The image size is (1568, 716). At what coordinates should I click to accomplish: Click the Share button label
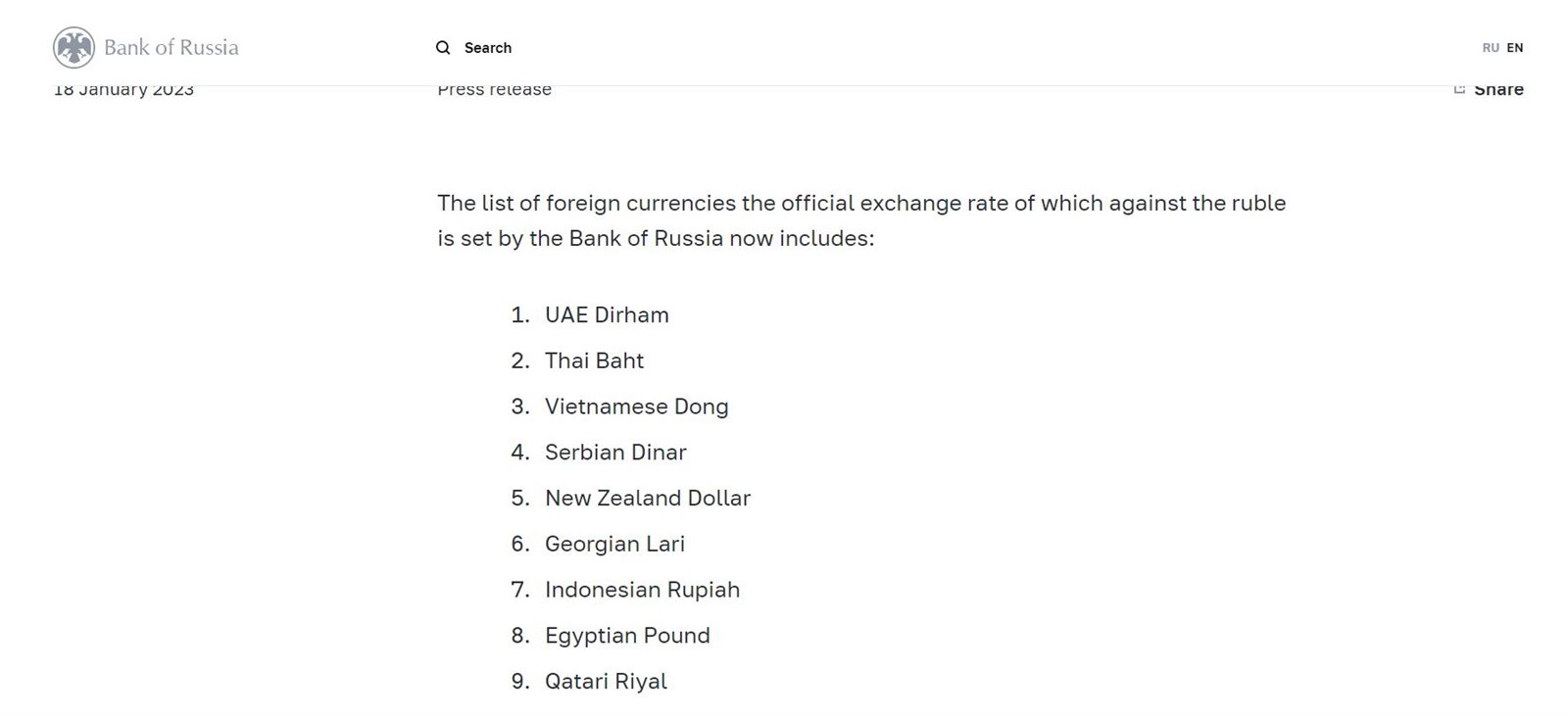tap(1498, 90)
